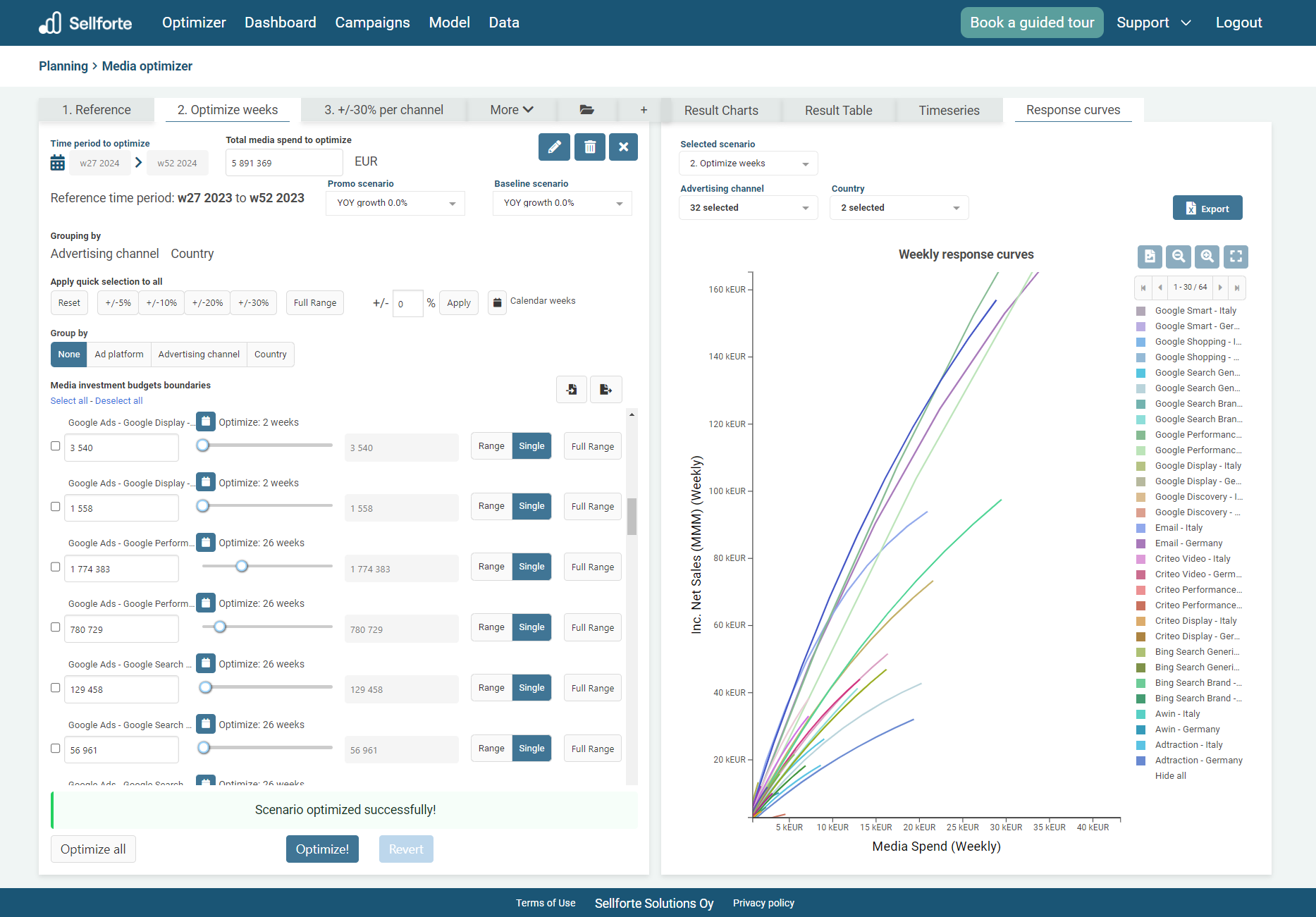The height and width of the screenshot is (917, 1316).
Task: Check the box for the 1 774 383 budget row
Action: (56, 567)
